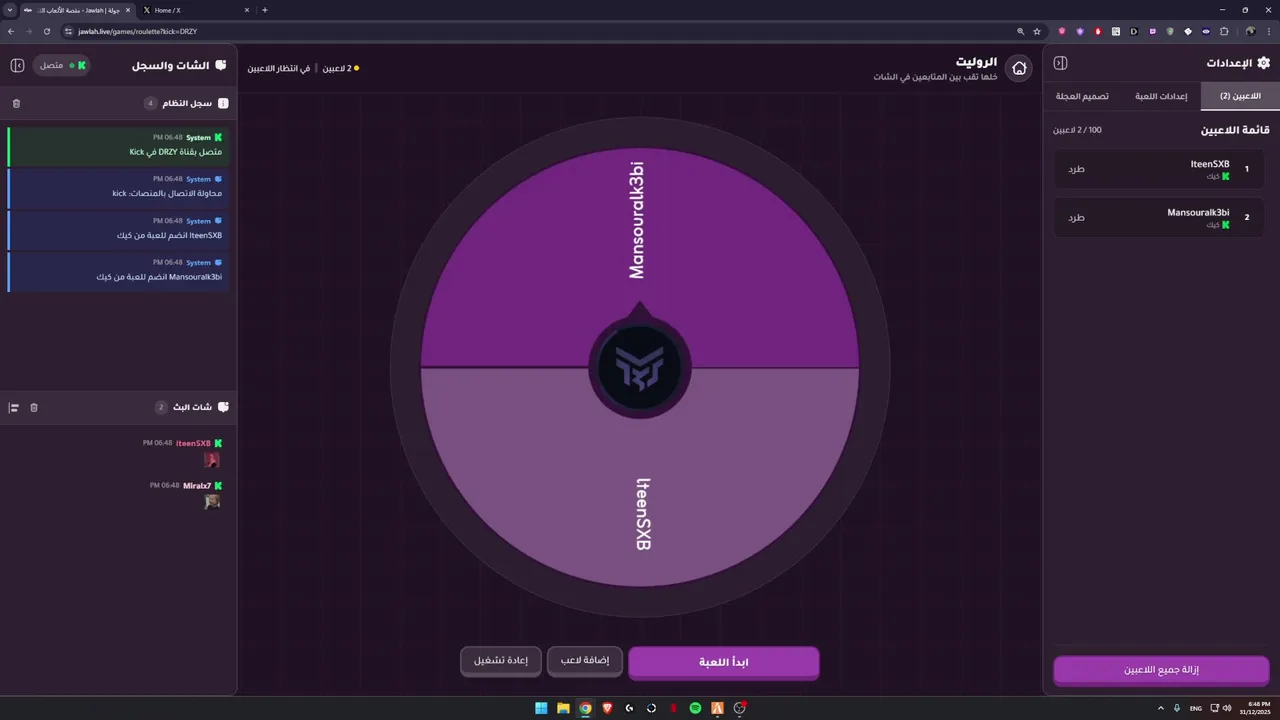
Task: Open the Chrome extensions puzzle icon
Action: click(1224, 31)
